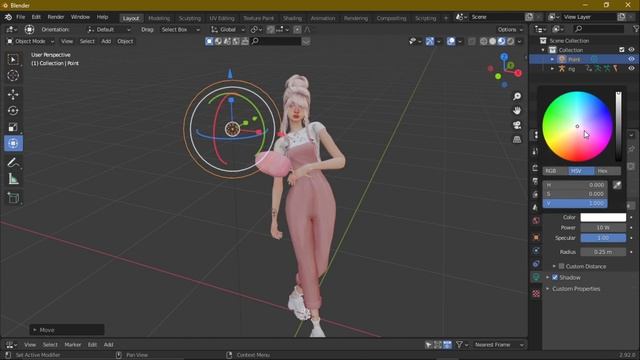The width and height of the screenshot is (640, 360).
Task: Select the Measure tool
Action: click(13, 179)
